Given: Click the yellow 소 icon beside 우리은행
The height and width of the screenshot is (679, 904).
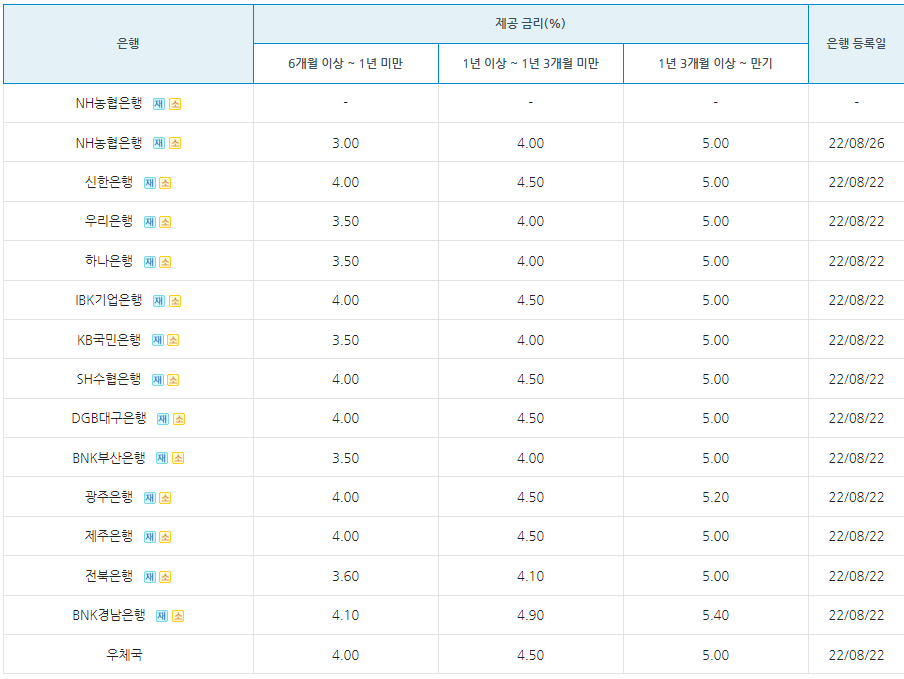Looking at the screenshot, I should click(165, 222).
